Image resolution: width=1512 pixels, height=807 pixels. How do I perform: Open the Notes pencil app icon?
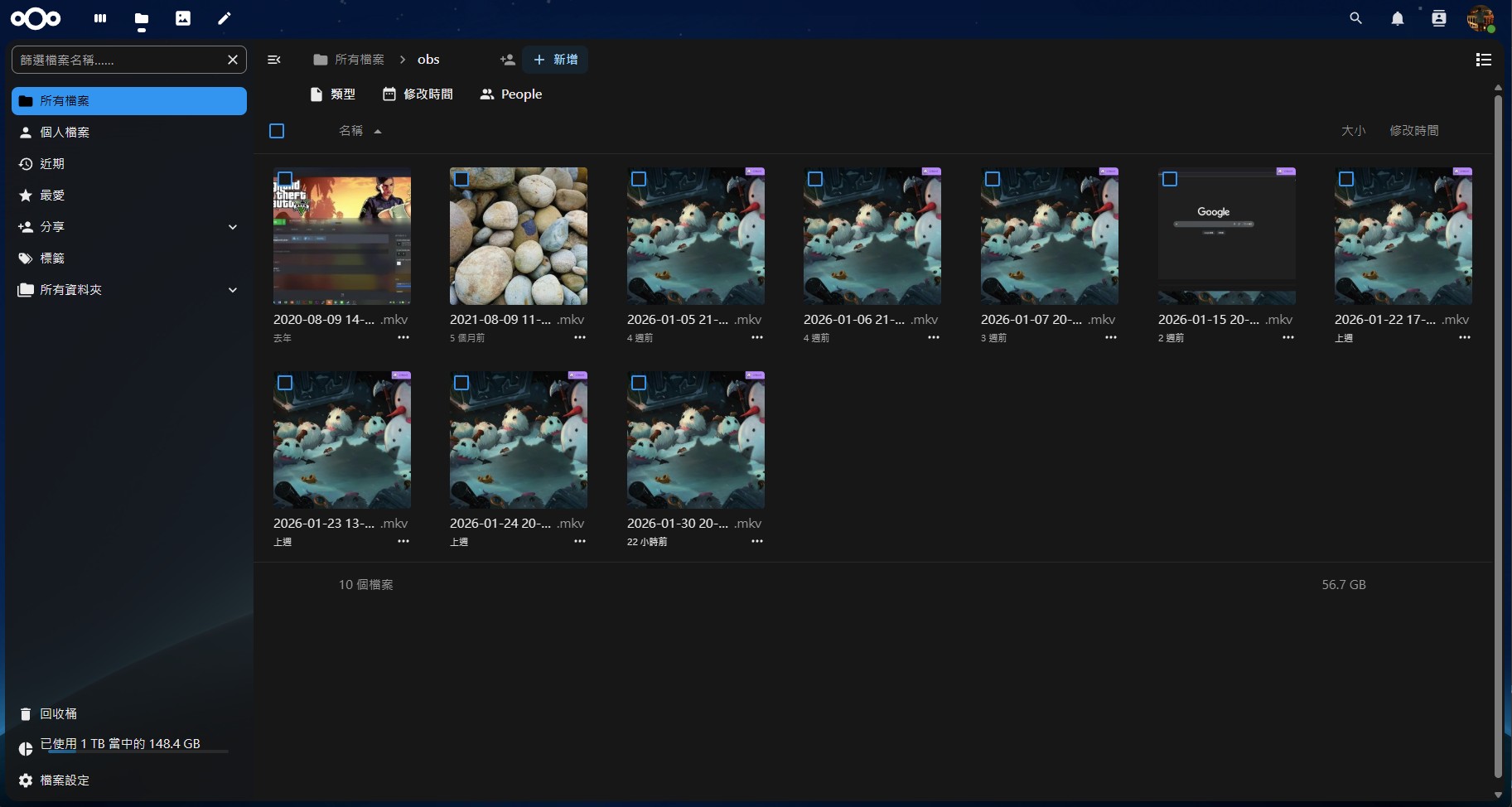pos(225,18)
